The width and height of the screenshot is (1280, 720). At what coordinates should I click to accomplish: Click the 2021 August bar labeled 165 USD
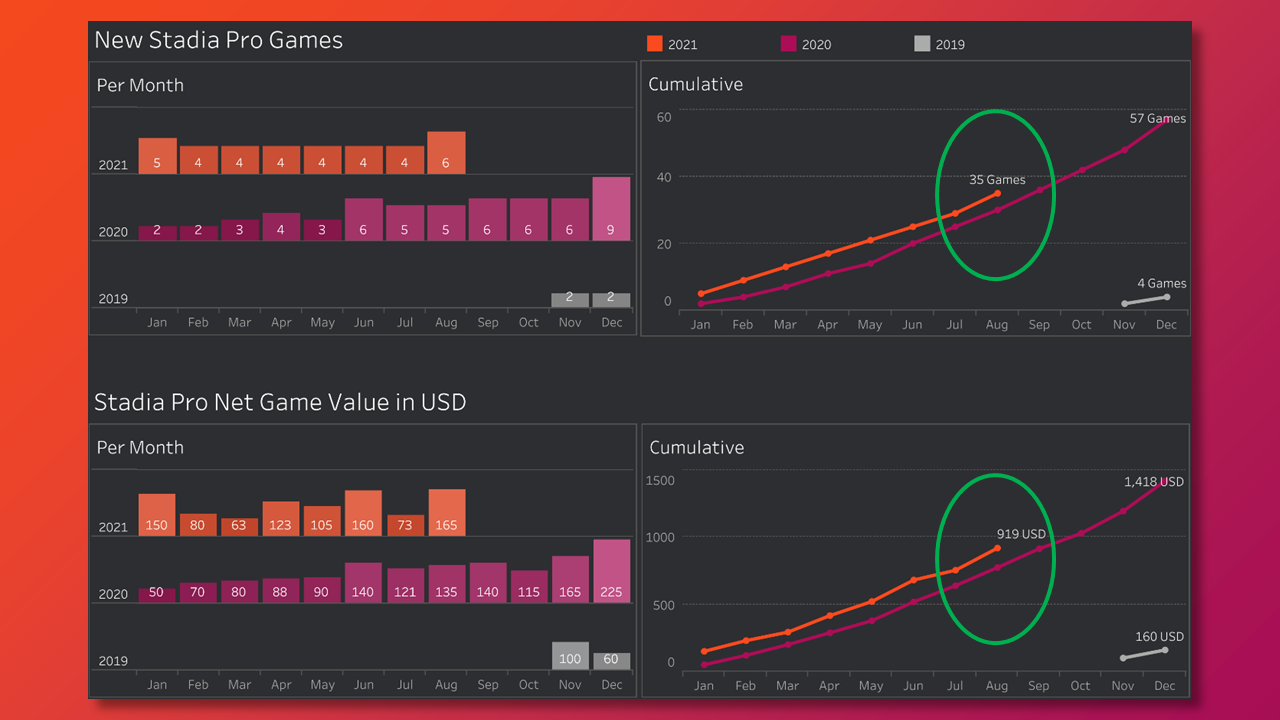point(446,513)
